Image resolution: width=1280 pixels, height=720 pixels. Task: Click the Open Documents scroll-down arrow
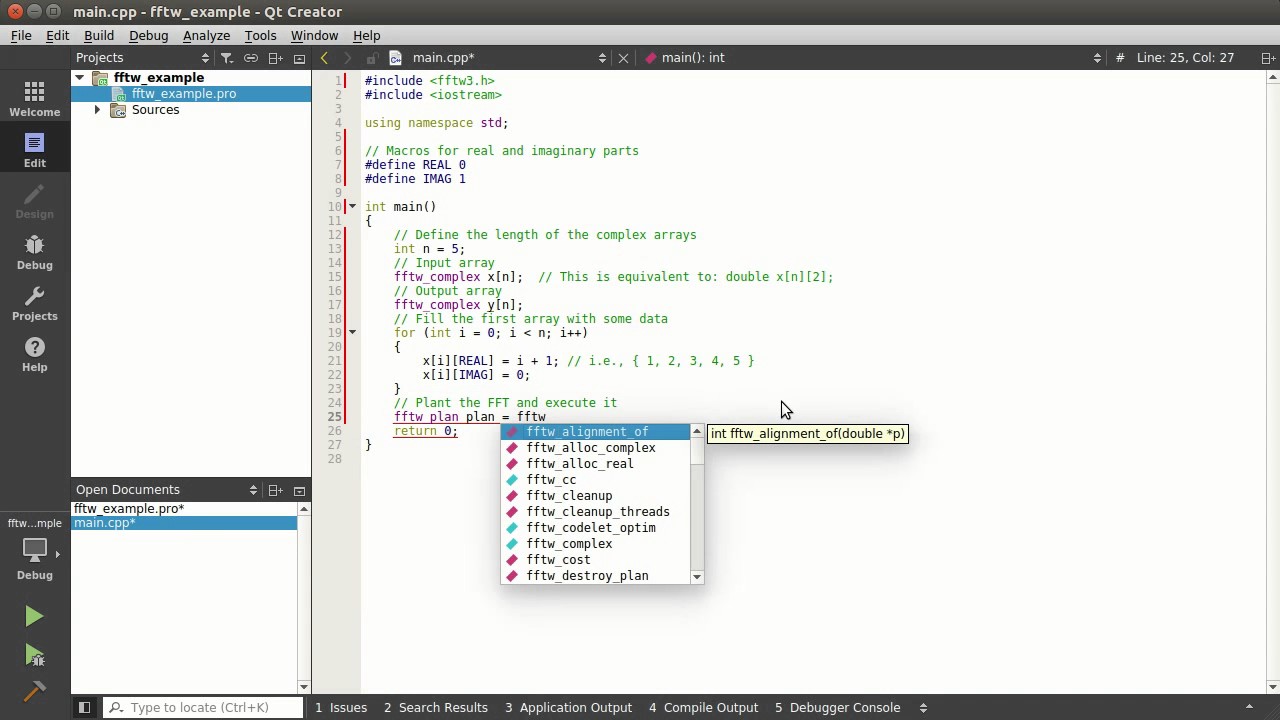tap(304, 687)
